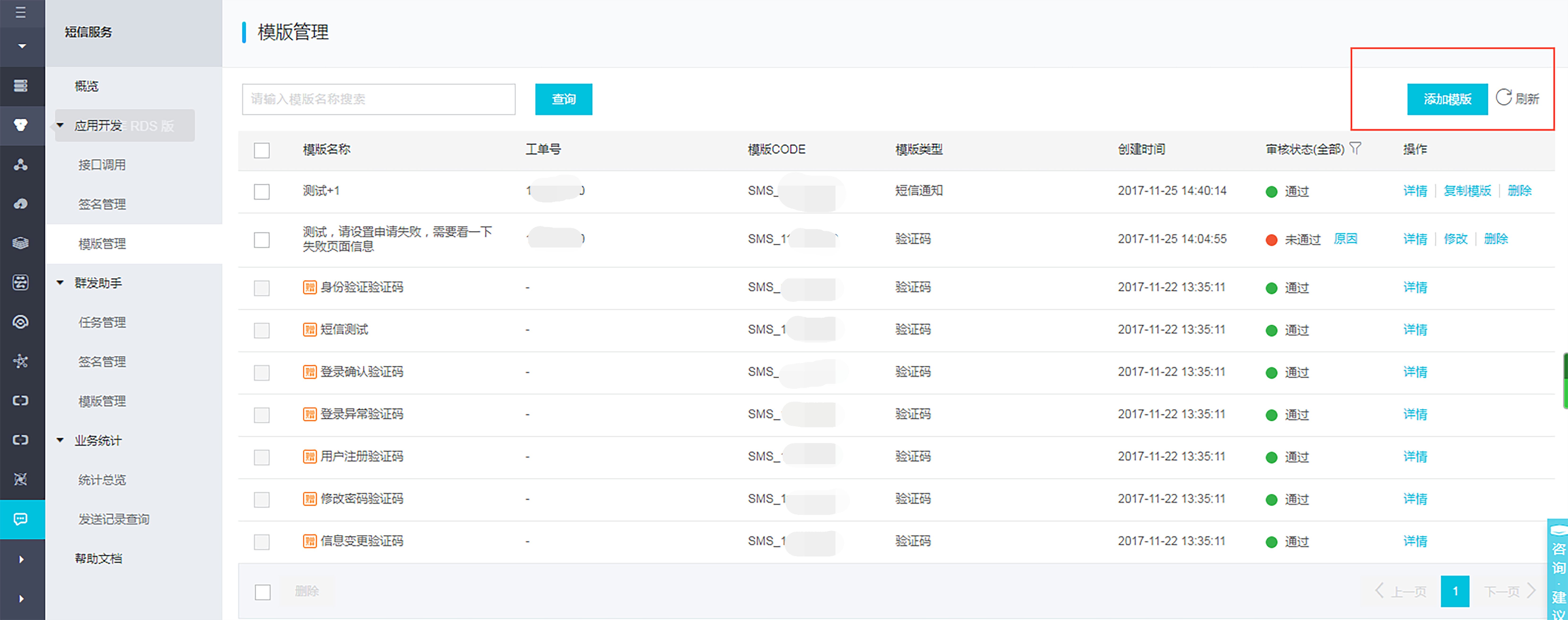Open 详情 for the 短信测试 template
1568x620 pixels.
[1415, 330]
